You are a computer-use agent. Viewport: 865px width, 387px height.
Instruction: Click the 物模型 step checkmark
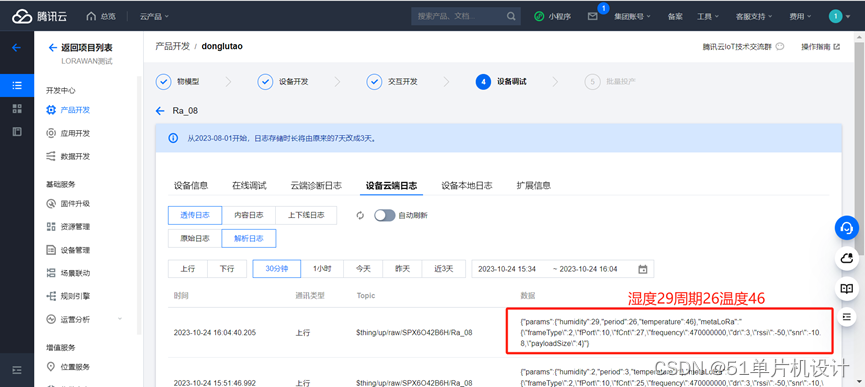[164, 82]
